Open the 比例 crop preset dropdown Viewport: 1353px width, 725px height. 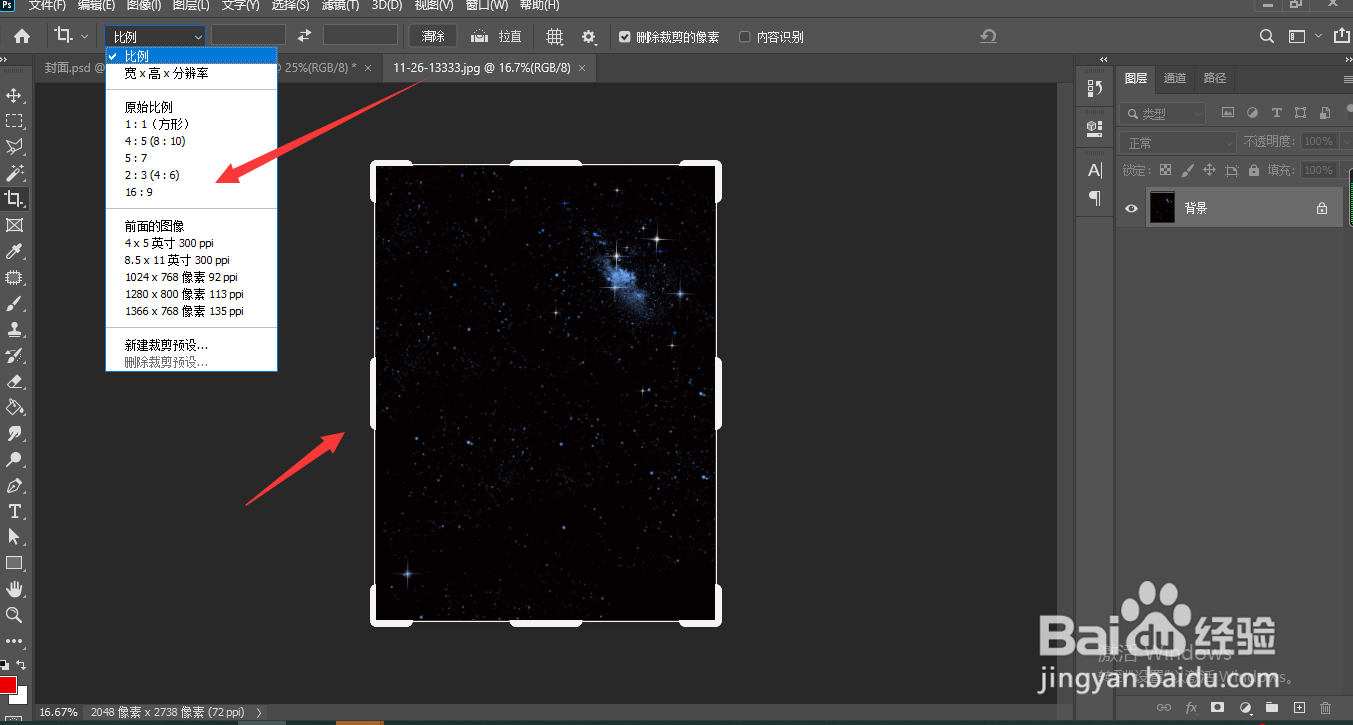click(x=155, y=36)
